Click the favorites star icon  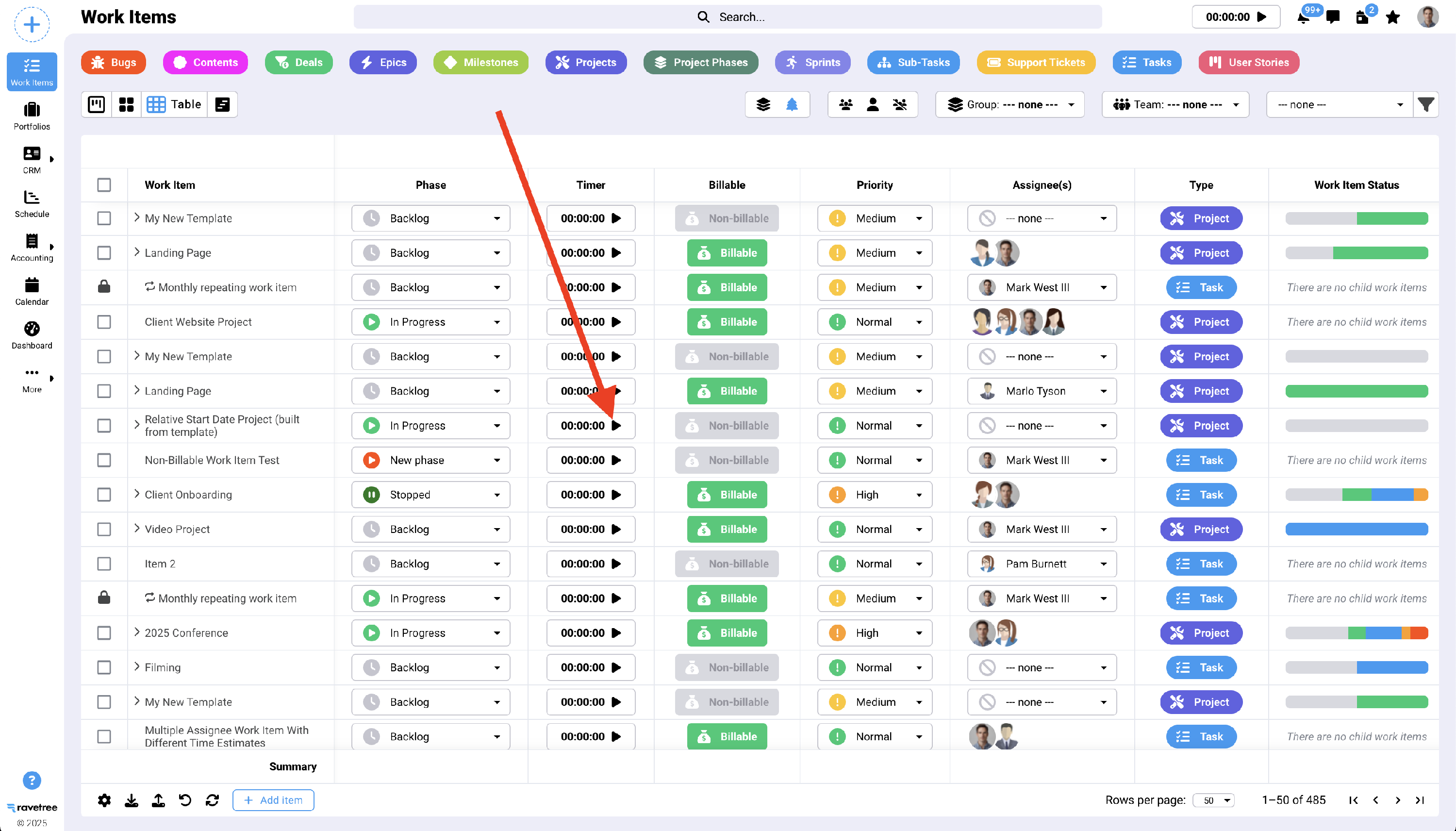tap(1393, 17)
